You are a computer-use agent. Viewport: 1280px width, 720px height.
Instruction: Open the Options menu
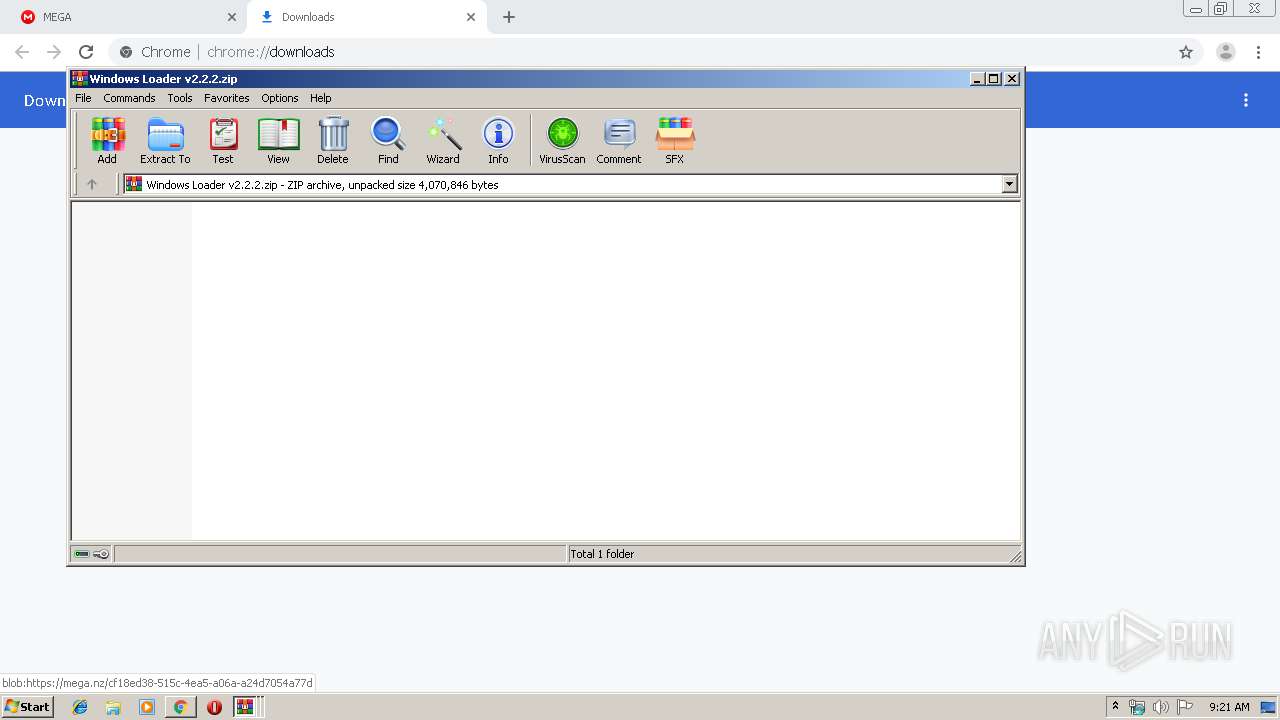[280, 98]
